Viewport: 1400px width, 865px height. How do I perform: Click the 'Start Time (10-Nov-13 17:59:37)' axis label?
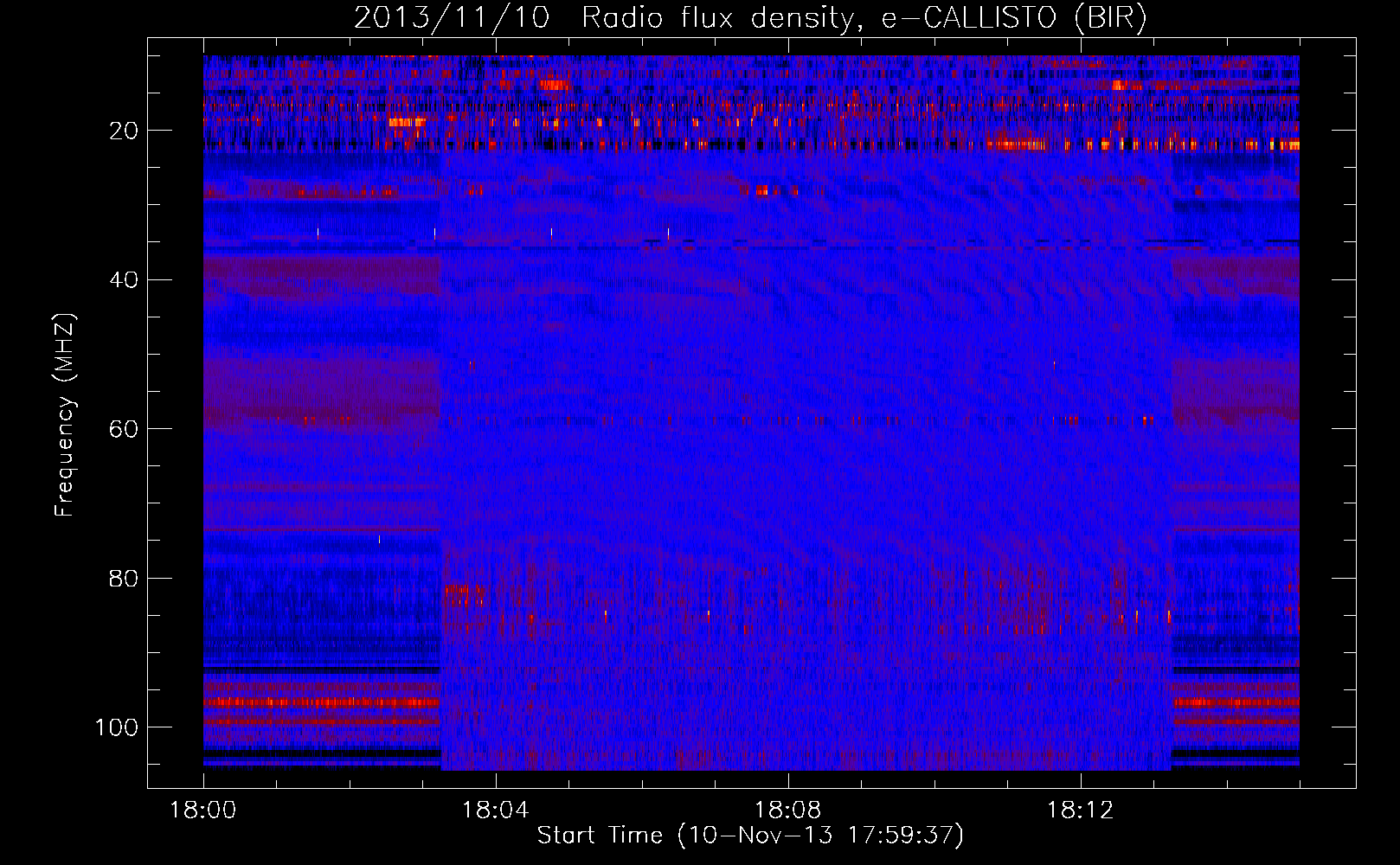click(750, 836)
